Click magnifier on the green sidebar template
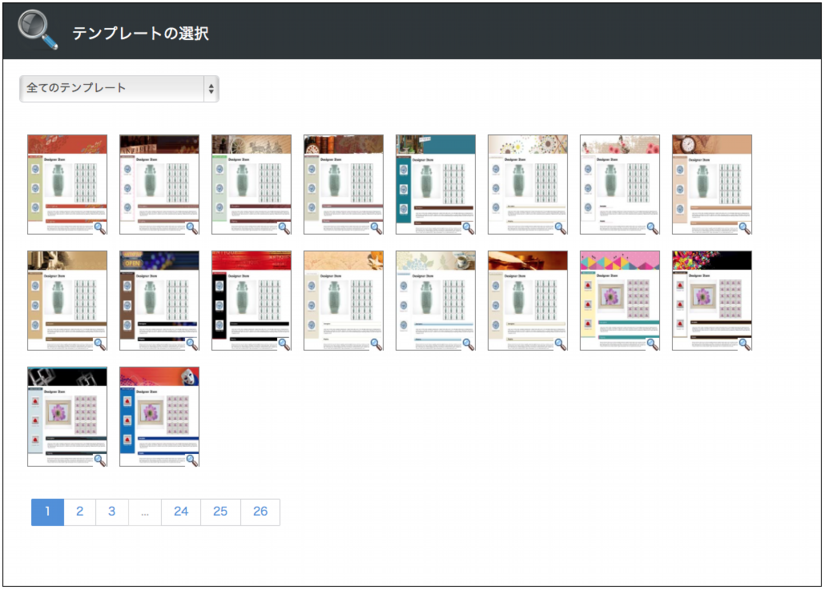This screenshot has width=825, height=590. [283, 227]
